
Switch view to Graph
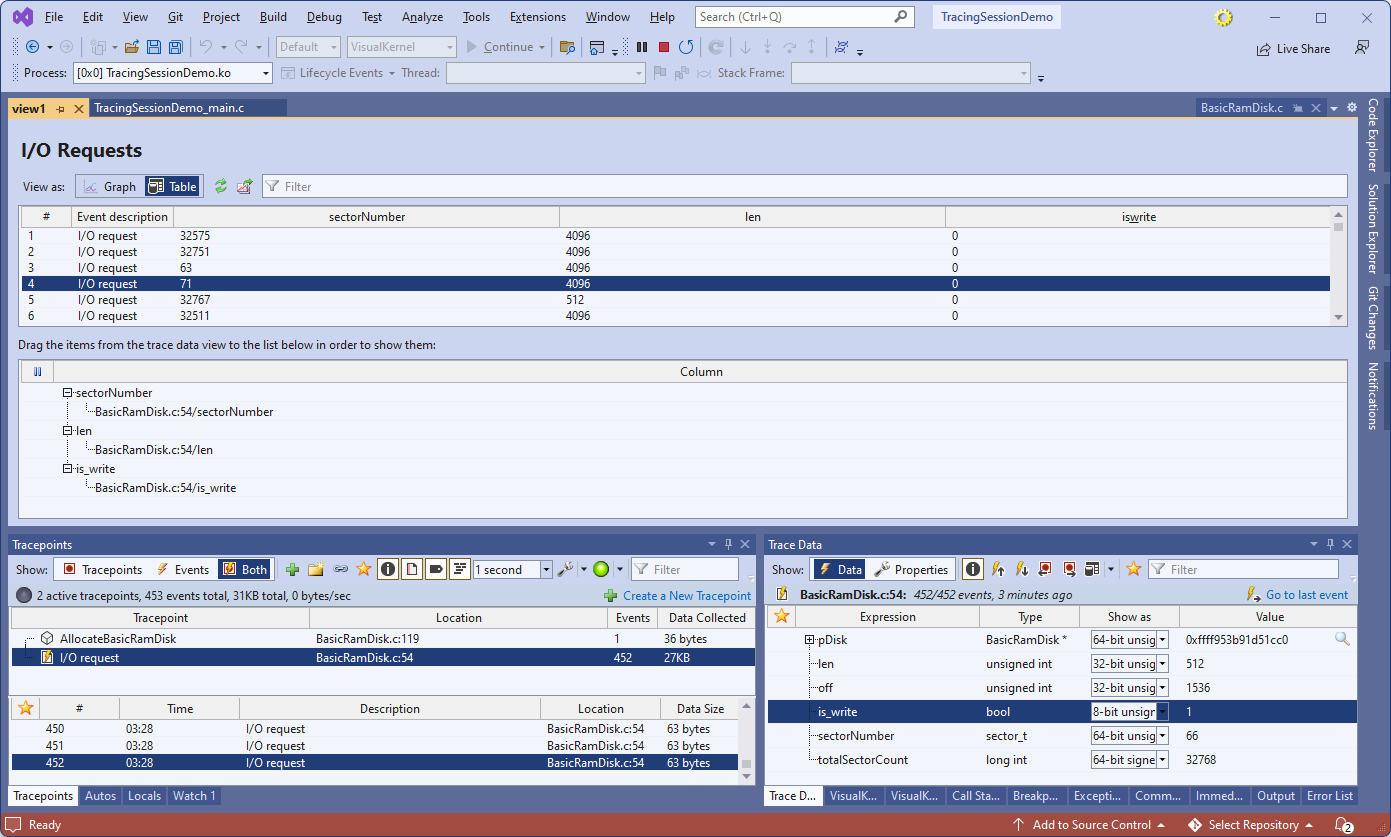(109, 186)
